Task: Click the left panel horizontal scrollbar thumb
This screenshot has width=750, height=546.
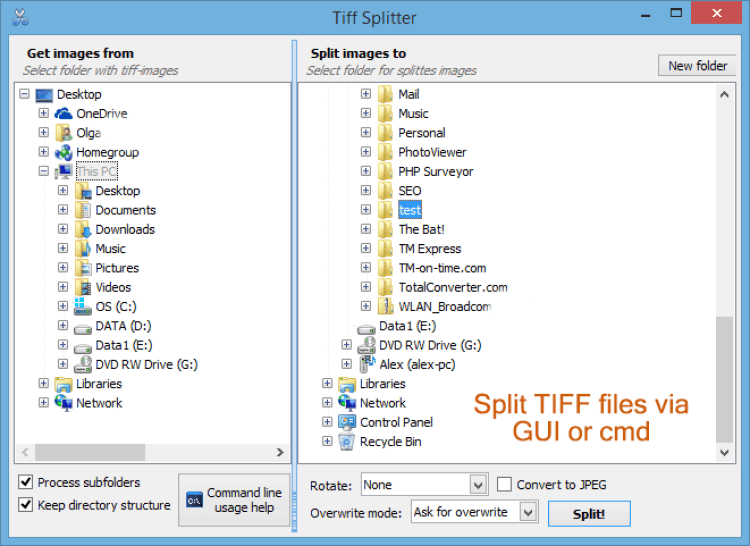Action: pyautogui.click(x=92, y=452)
